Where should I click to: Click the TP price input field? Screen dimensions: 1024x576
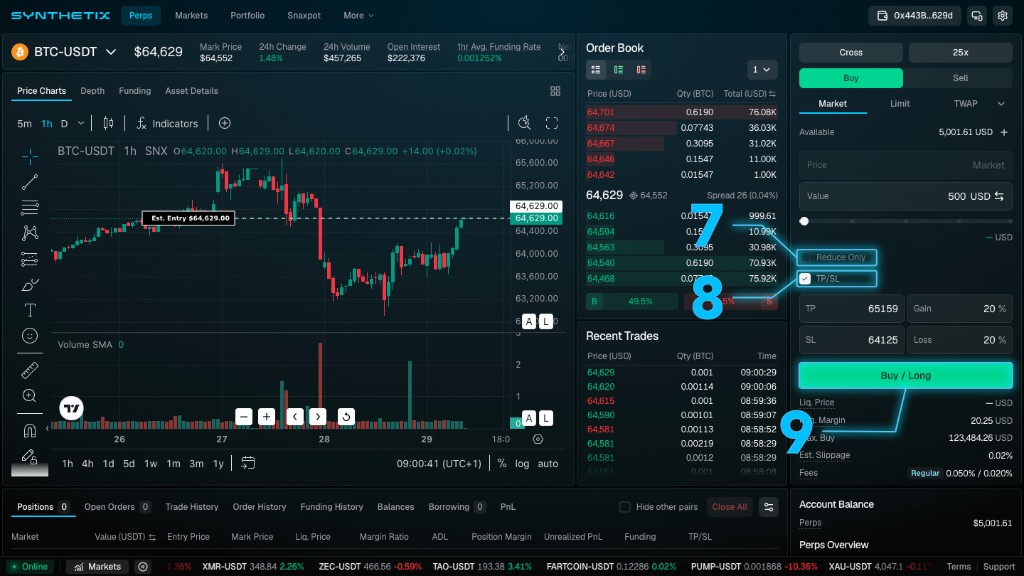(x=852, y=308)
